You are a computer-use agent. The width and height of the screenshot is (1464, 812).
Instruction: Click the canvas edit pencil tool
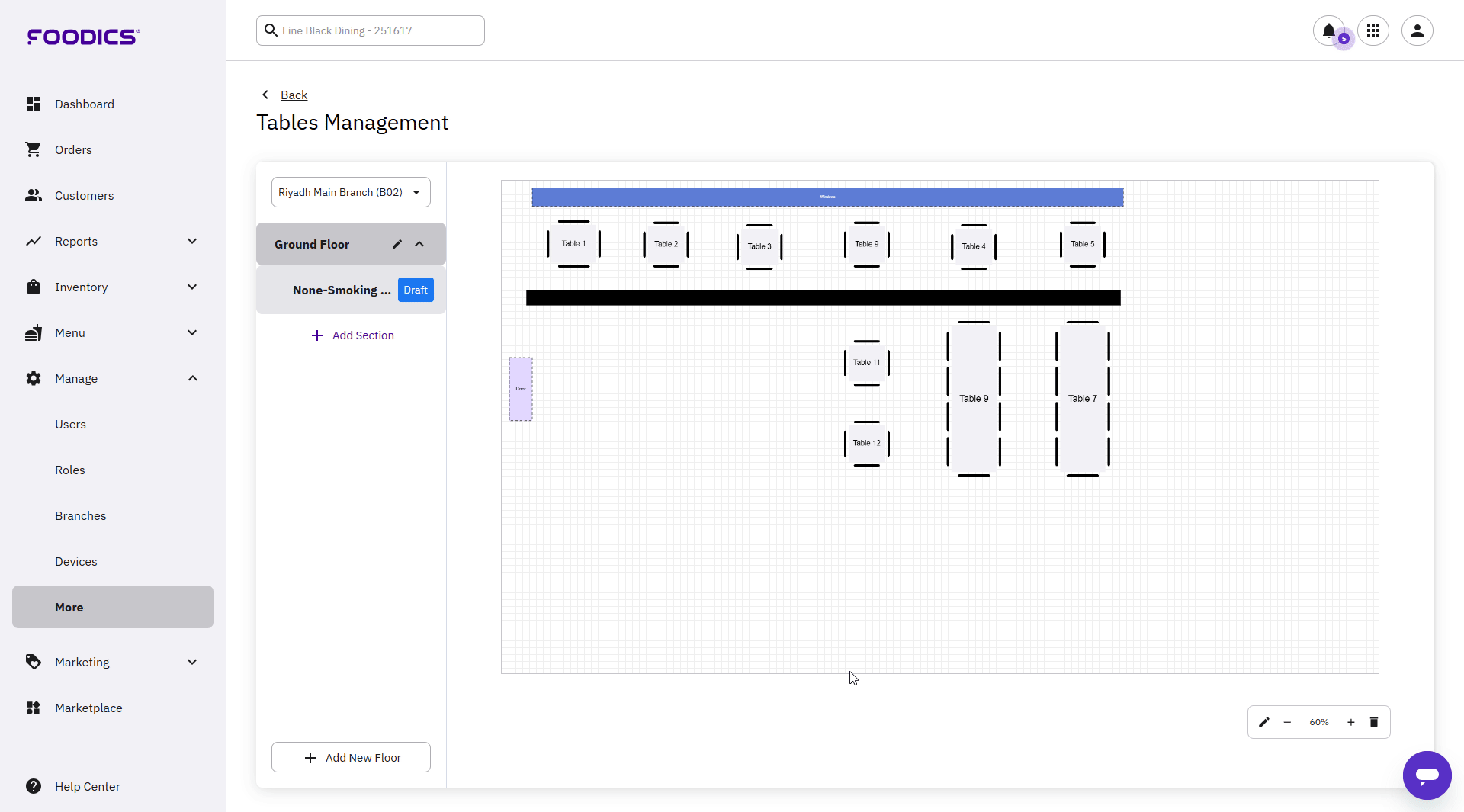pyautogui.click(x=1263, y=722)
